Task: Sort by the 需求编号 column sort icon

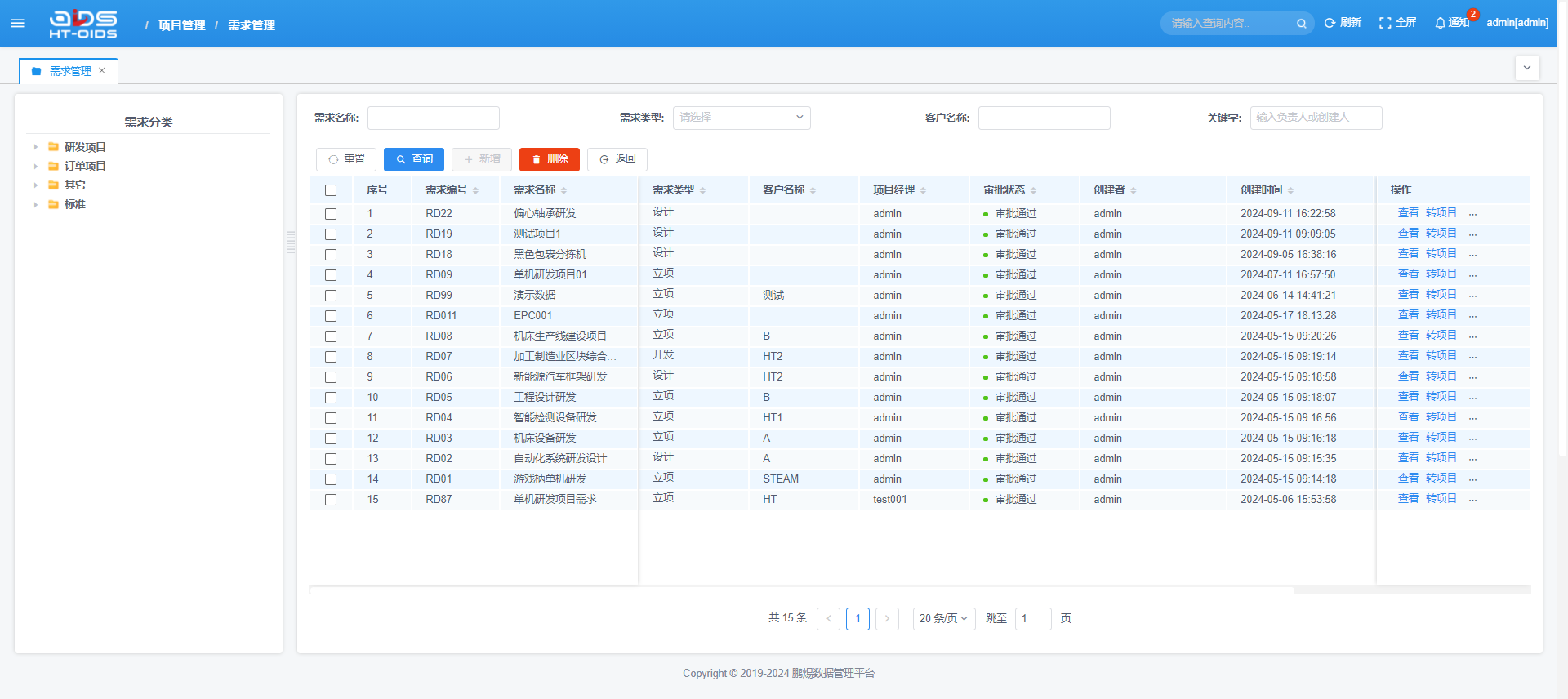Action: pyautogui.click(x=475, y=190)
